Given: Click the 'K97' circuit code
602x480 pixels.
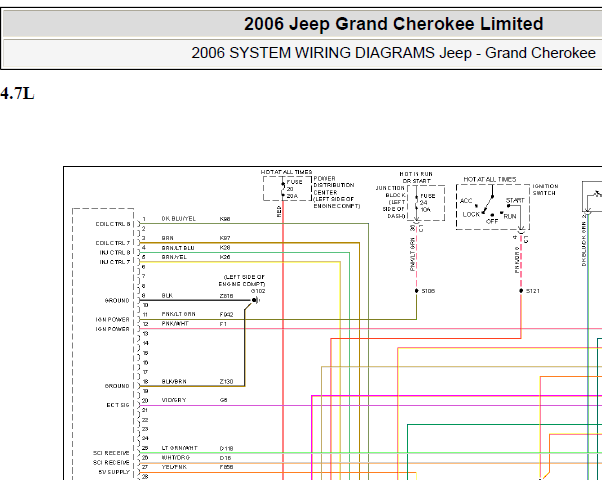Looking at the screenshot, I should [x=225, y=238].
